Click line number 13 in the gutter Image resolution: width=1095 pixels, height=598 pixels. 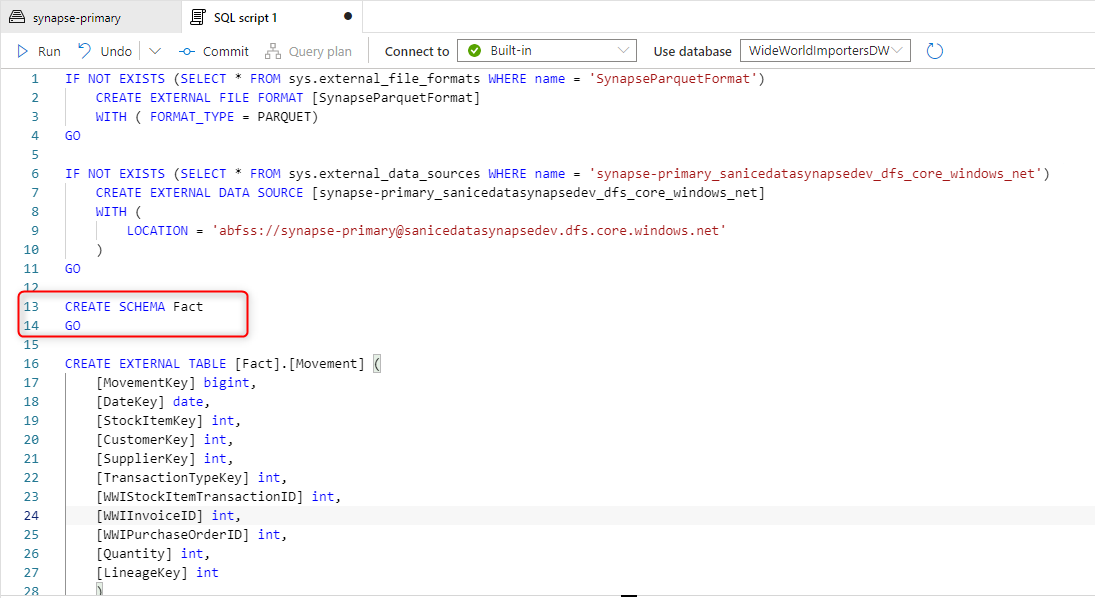tap(31, 307)
